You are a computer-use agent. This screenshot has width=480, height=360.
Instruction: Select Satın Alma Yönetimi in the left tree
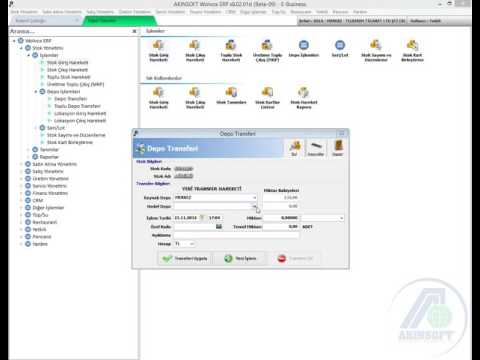click(55, 164)
